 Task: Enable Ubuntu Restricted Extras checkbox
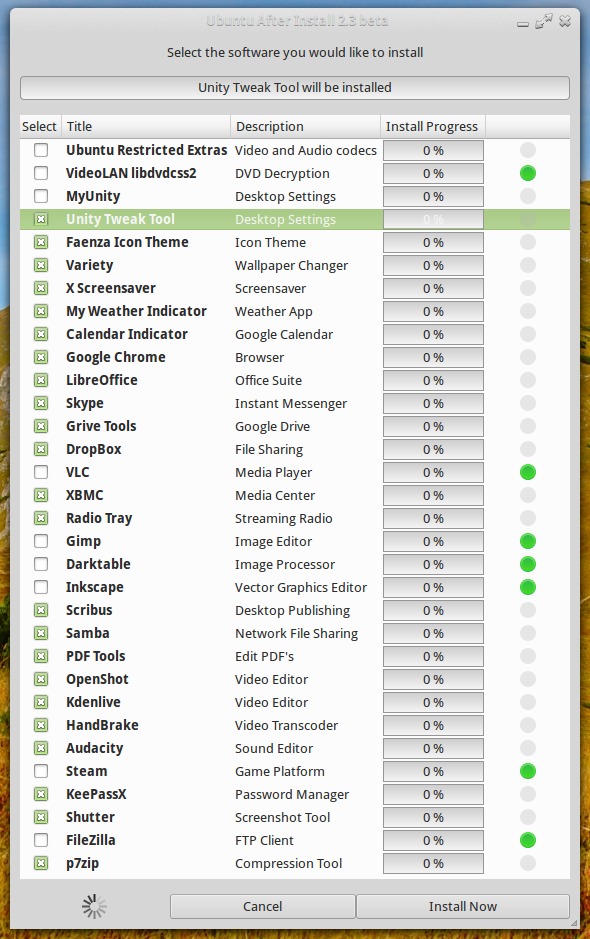click(x=41, y=150)
